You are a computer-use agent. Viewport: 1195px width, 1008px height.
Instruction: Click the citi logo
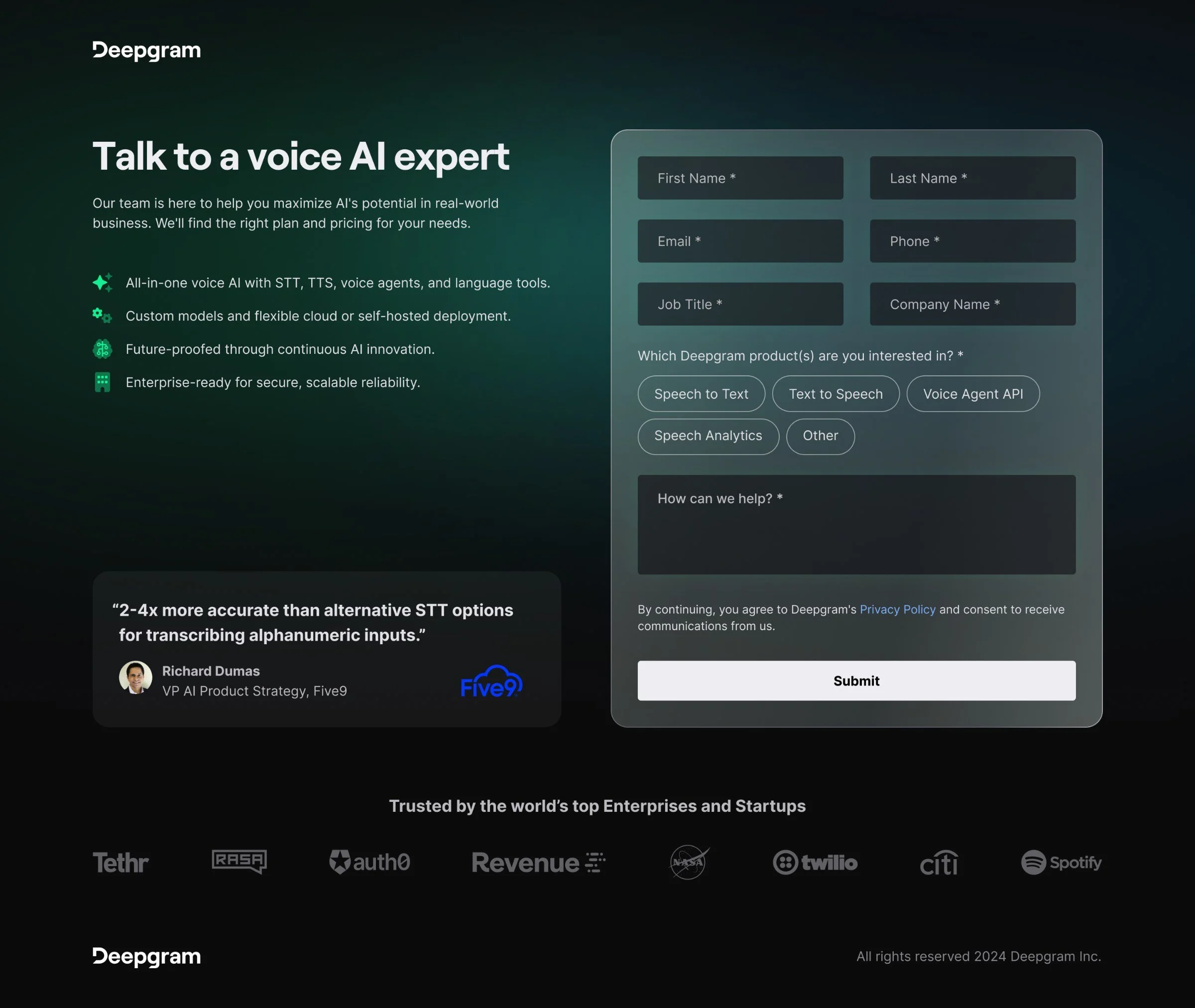click(x=939, y=863)
